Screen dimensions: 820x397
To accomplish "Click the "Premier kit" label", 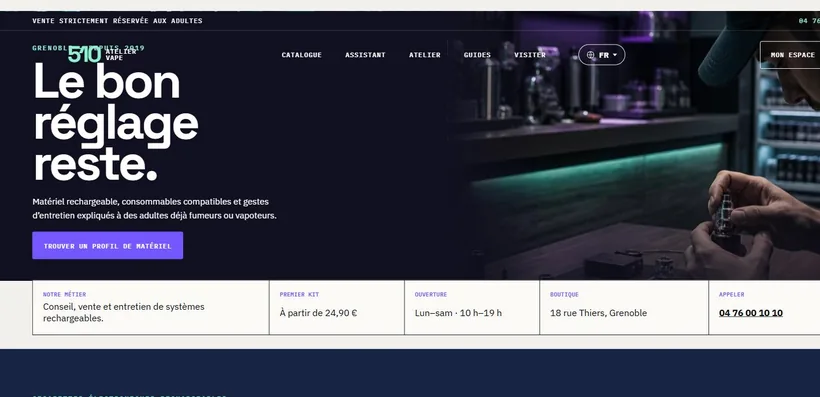I will (x=299, y=294).
